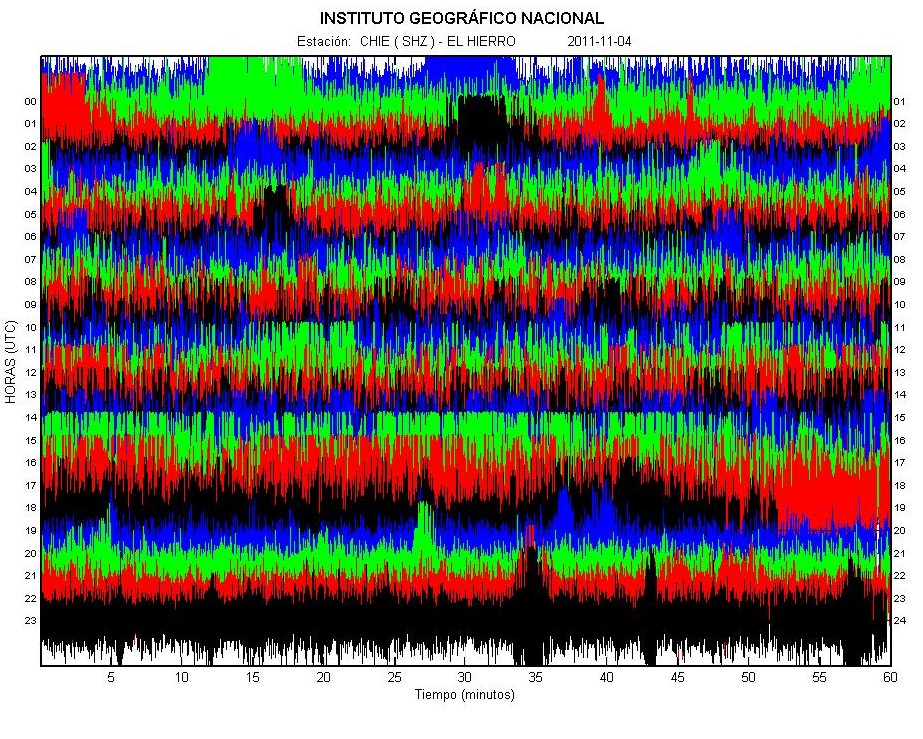Select hour 06 on the left axis
This screenshot has height=739, width=923.
31,237
